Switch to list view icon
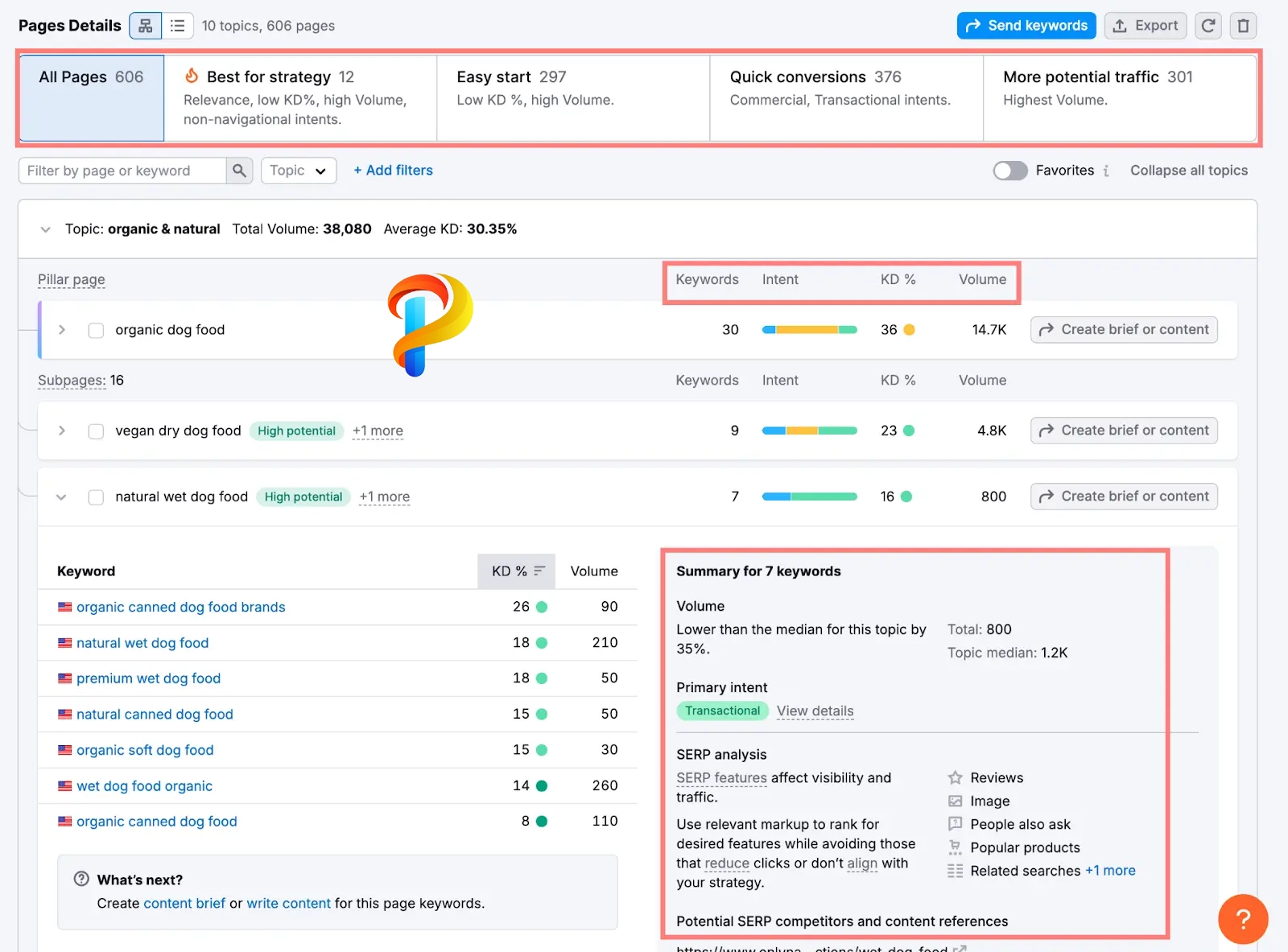1288x952 pixels. click(x=178, y=26)
